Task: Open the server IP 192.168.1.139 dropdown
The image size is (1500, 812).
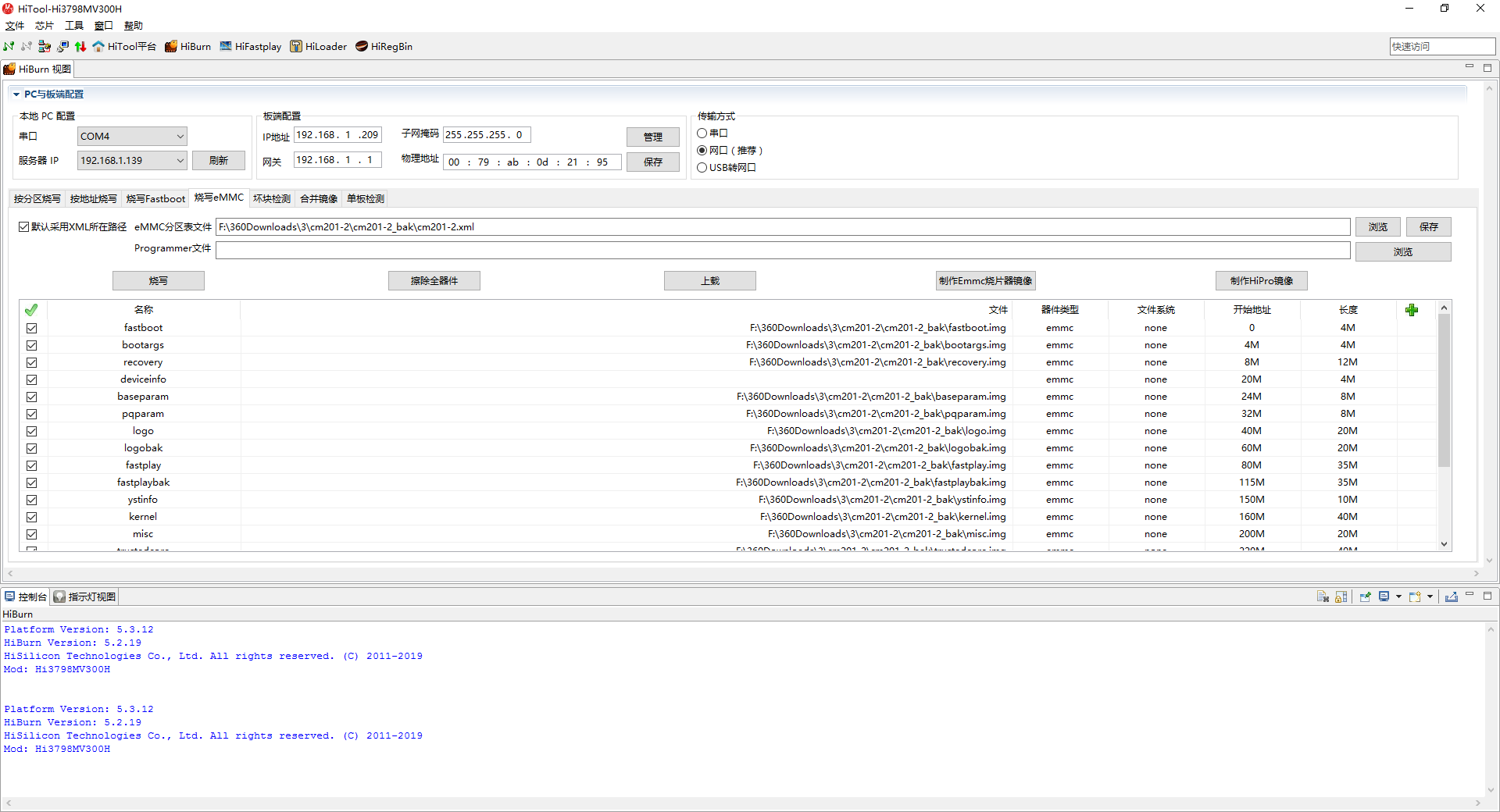Action: point(132,161)
